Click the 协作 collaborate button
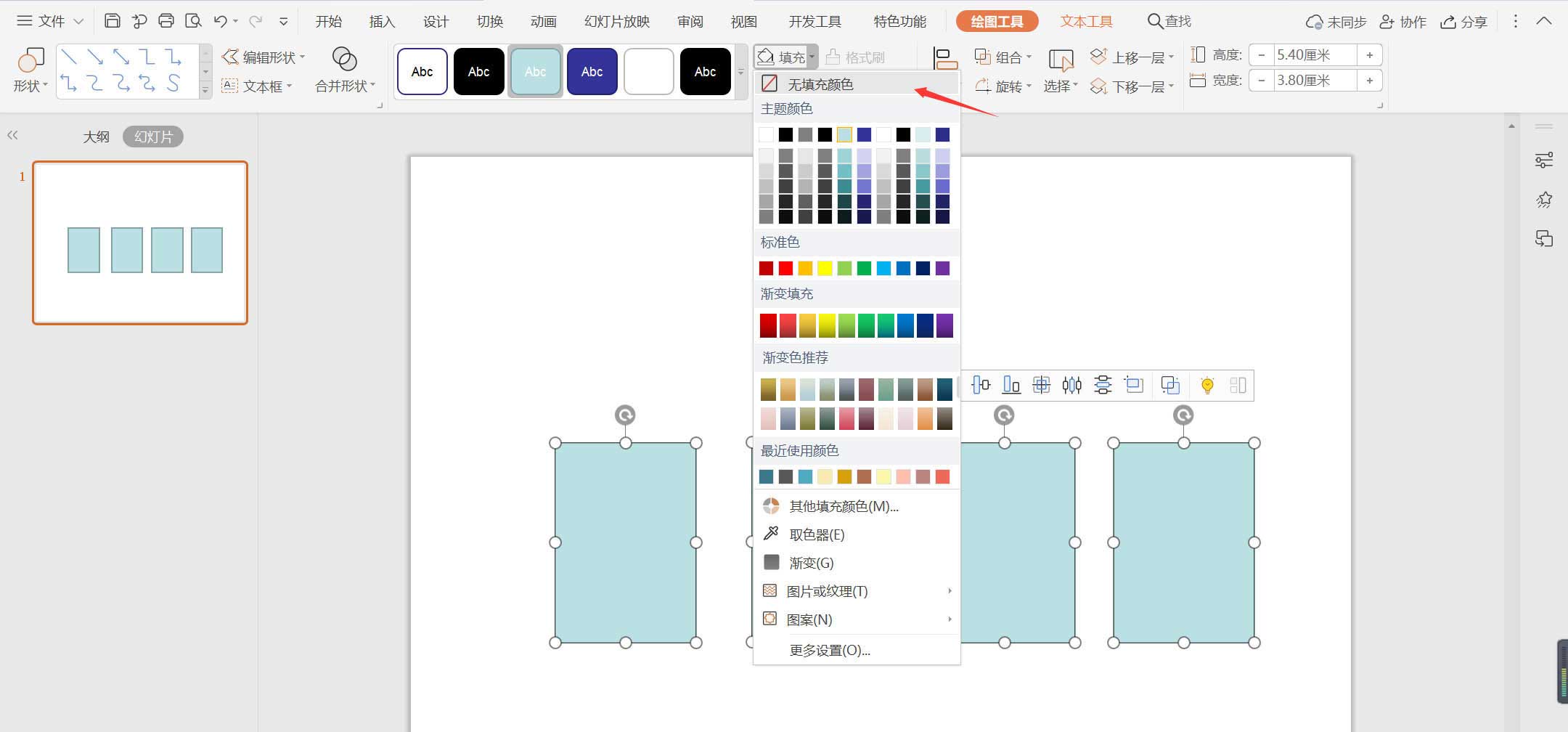The height and width of the screenshot is (732, 1568). pyautogui.click(x=1403, y=22)
